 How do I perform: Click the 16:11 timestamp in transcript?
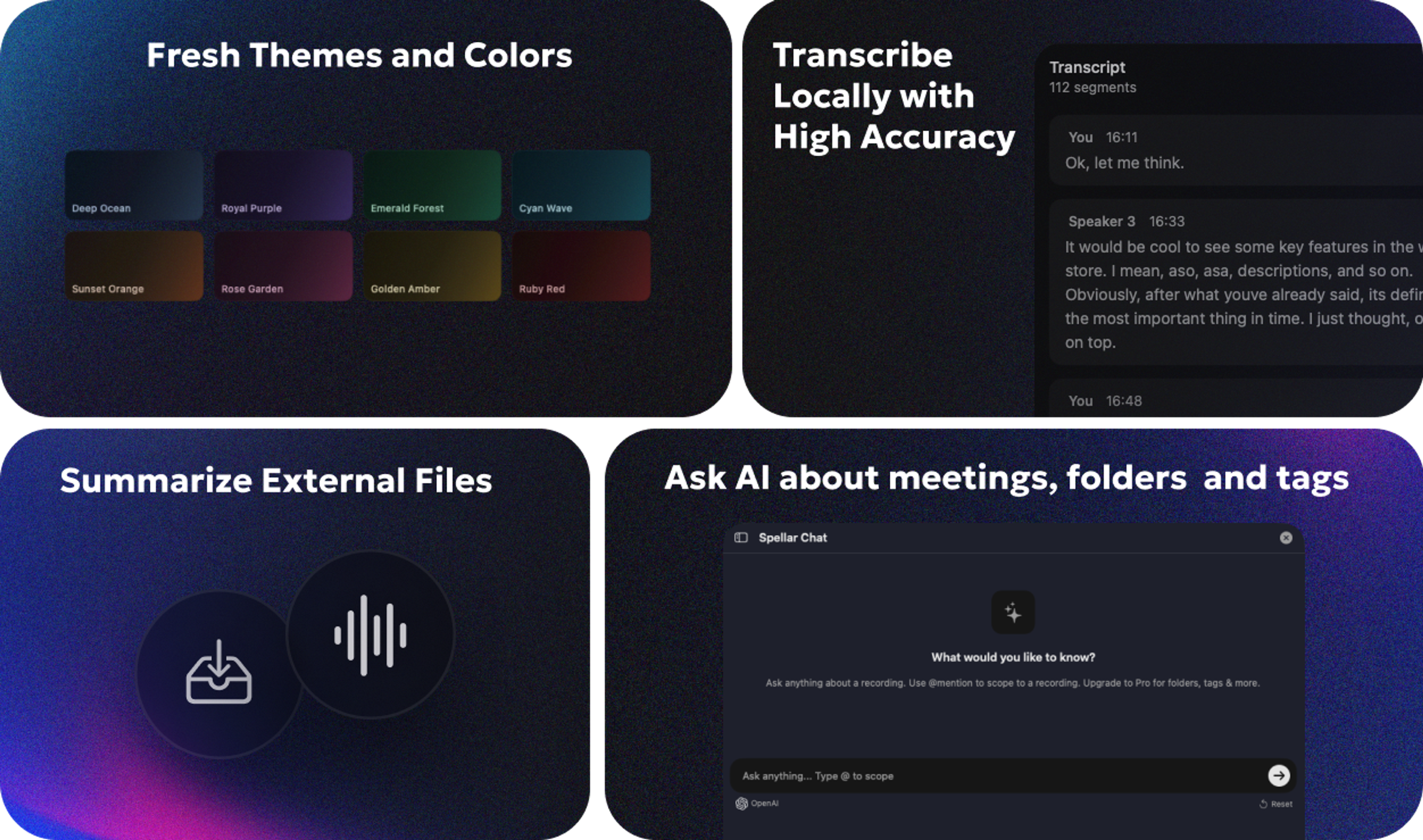click(x=1121, y=137)
